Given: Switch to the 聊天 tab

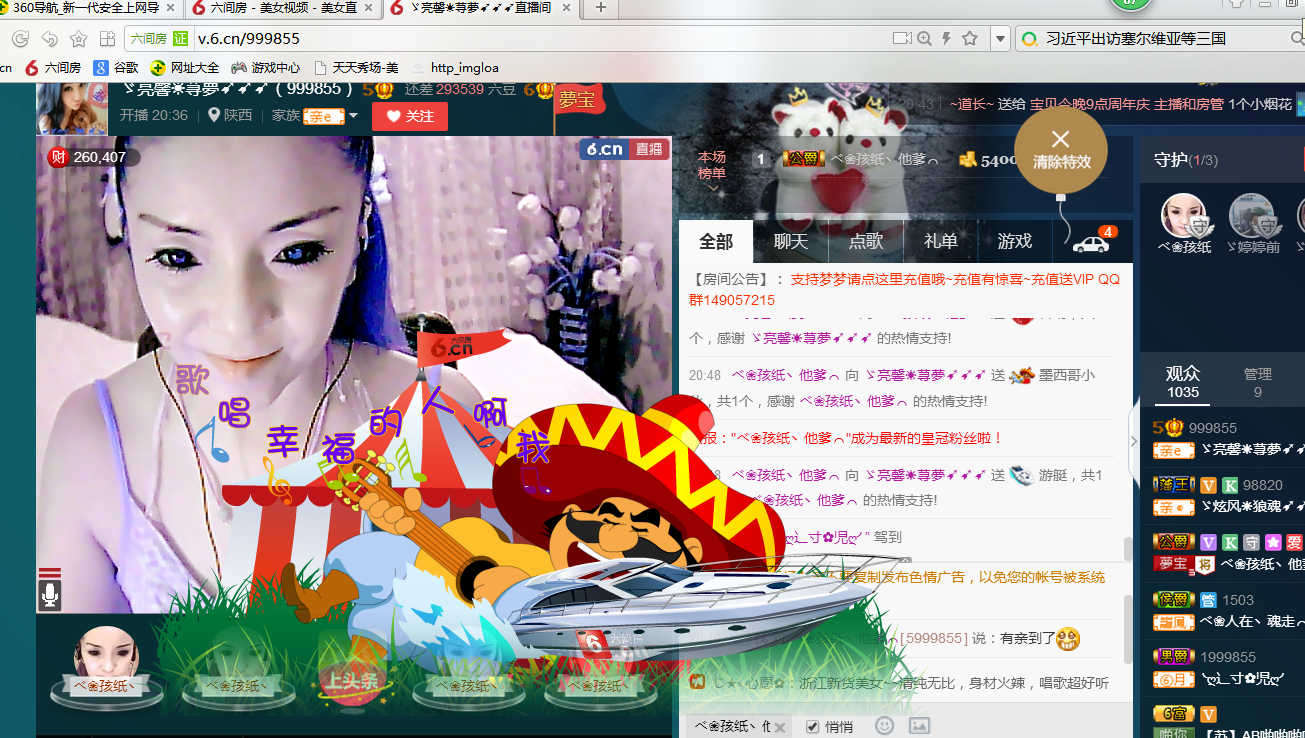Looking at the screenshot, I should pyautogui.click(x=790, y=241).
